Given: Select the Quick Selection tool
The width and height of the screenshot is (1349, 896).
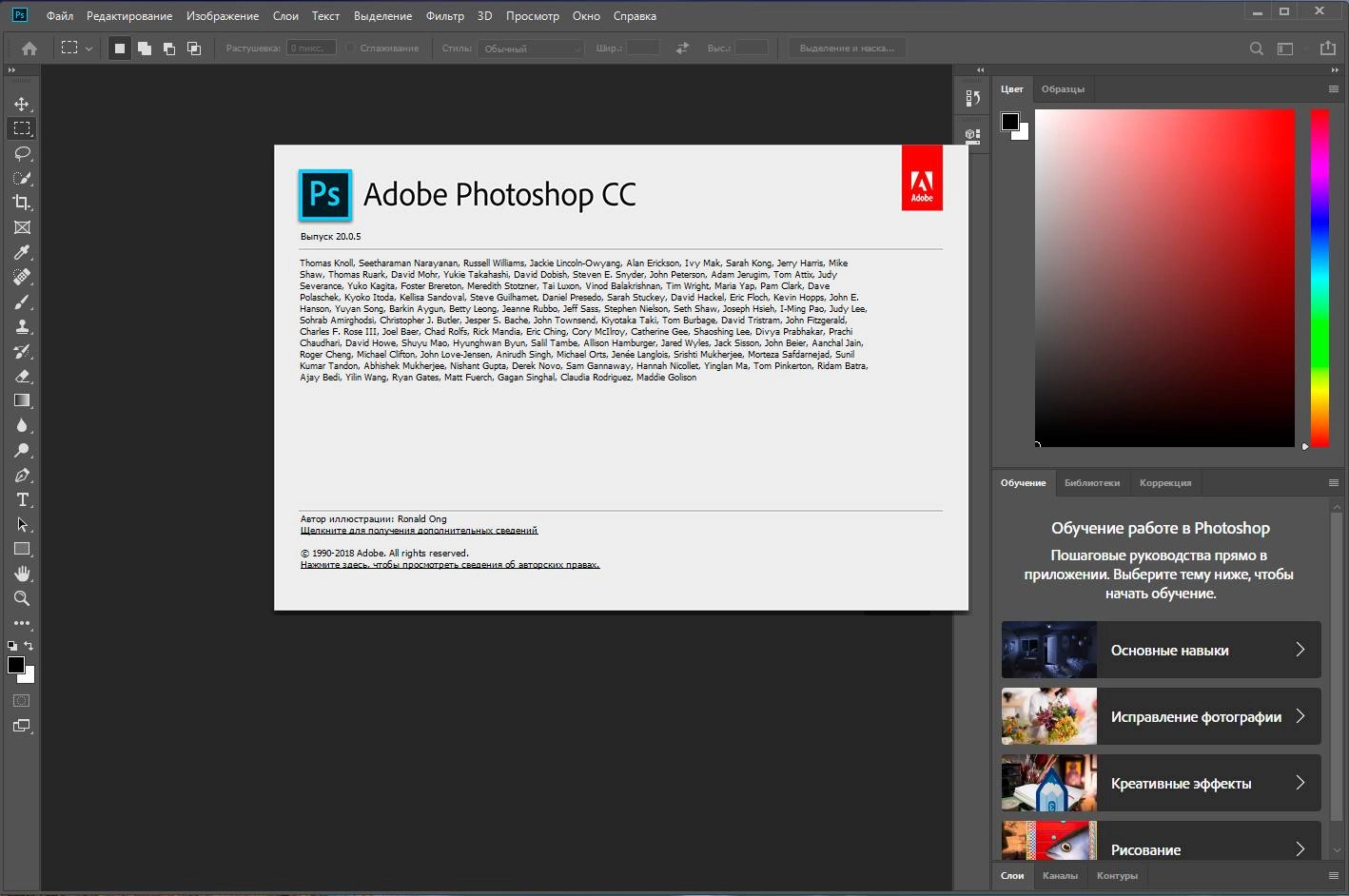Looking at the screenshot, I should [x=22, y=178].
